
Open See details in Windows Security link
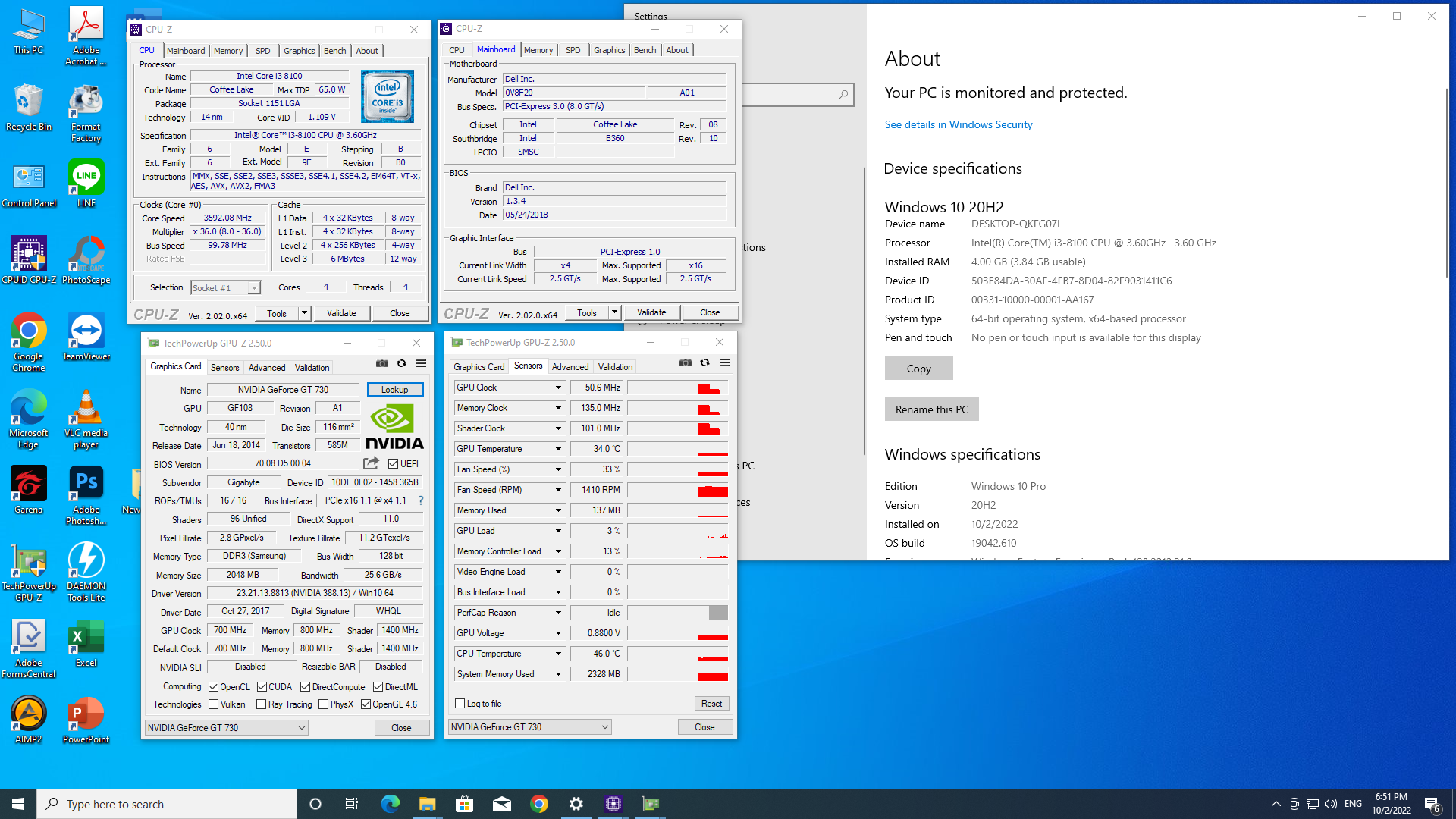pyautogui.click(x=958, y=124)
